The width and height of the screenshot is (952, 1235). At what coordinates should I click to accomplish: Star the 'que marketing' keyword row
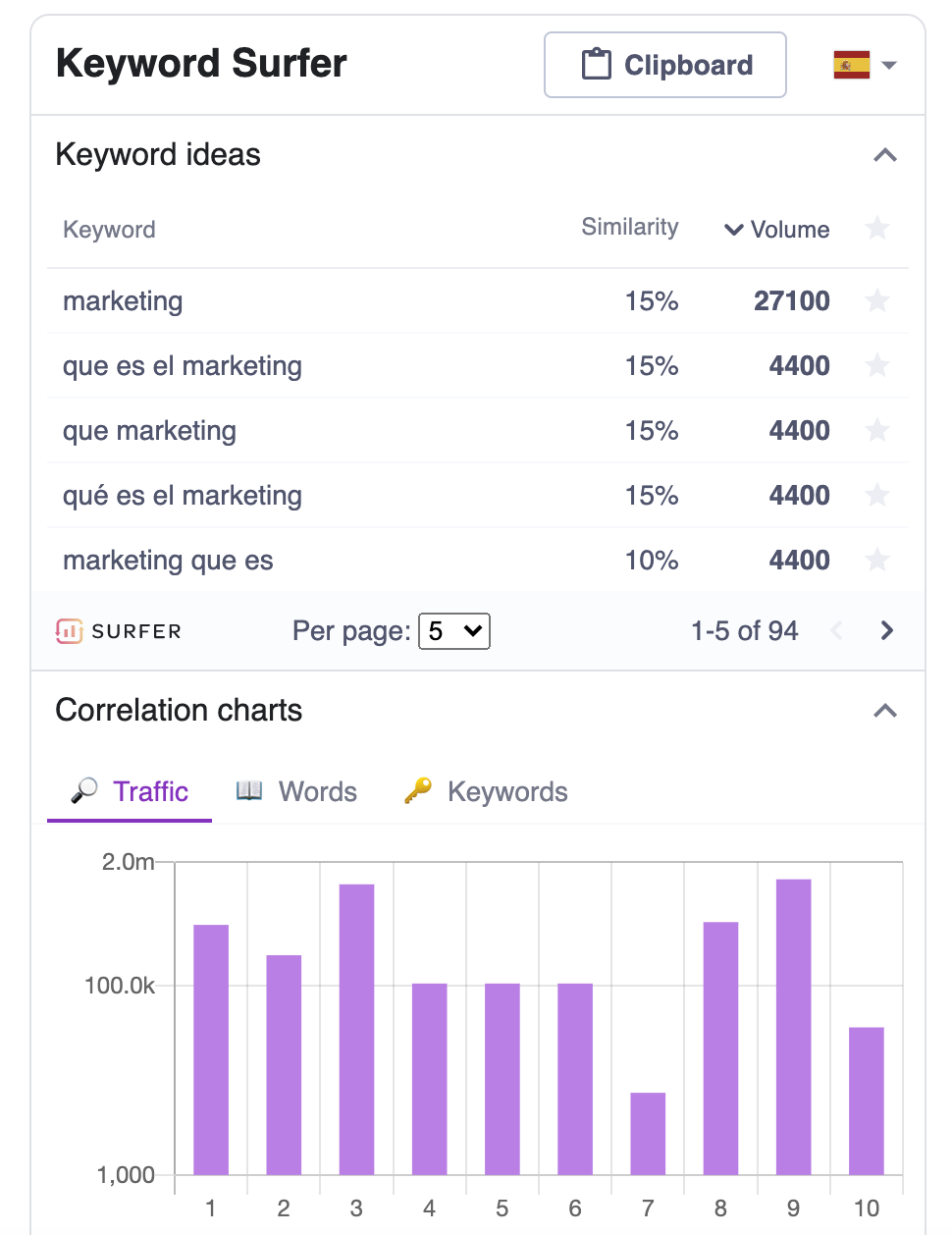[x=877, y=430]
